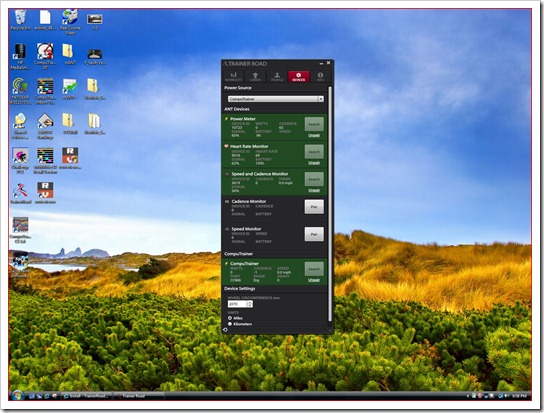
Task: Unpair the CompuTrainer device
Action: pyautogui.click(x=314, y=280)
